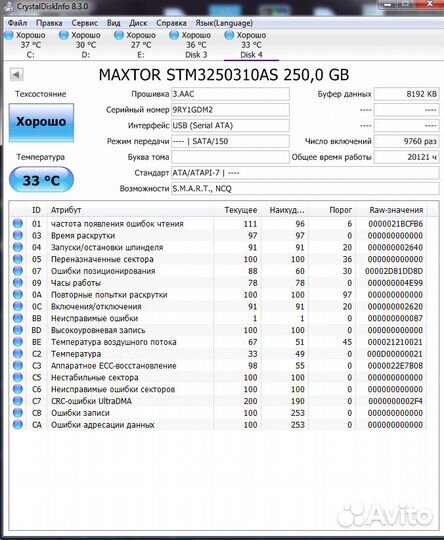Image resolution: width=444 pixels, height=540 pixels.
Task: Click status orb for Включения/отключения
Action: pyautogui.click(x=18, y=307)
